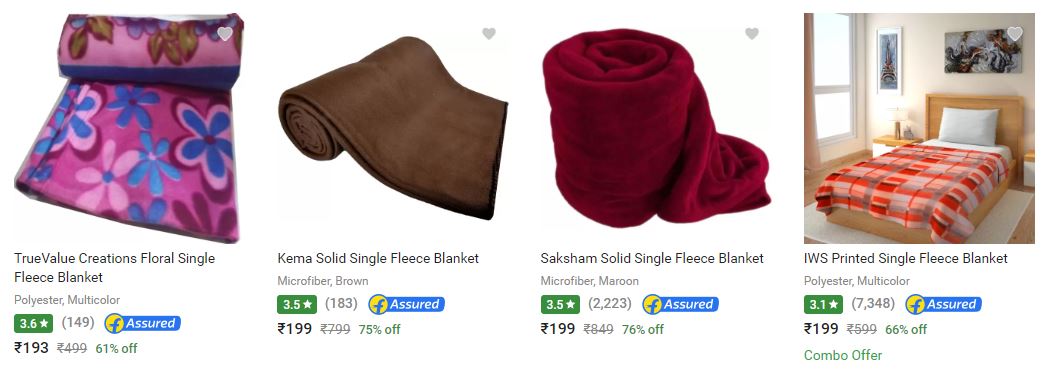Image resolution: width=1042 pixels, height=369 pixels.
Task: View the pink floral blanket product image
Action: 128,128
